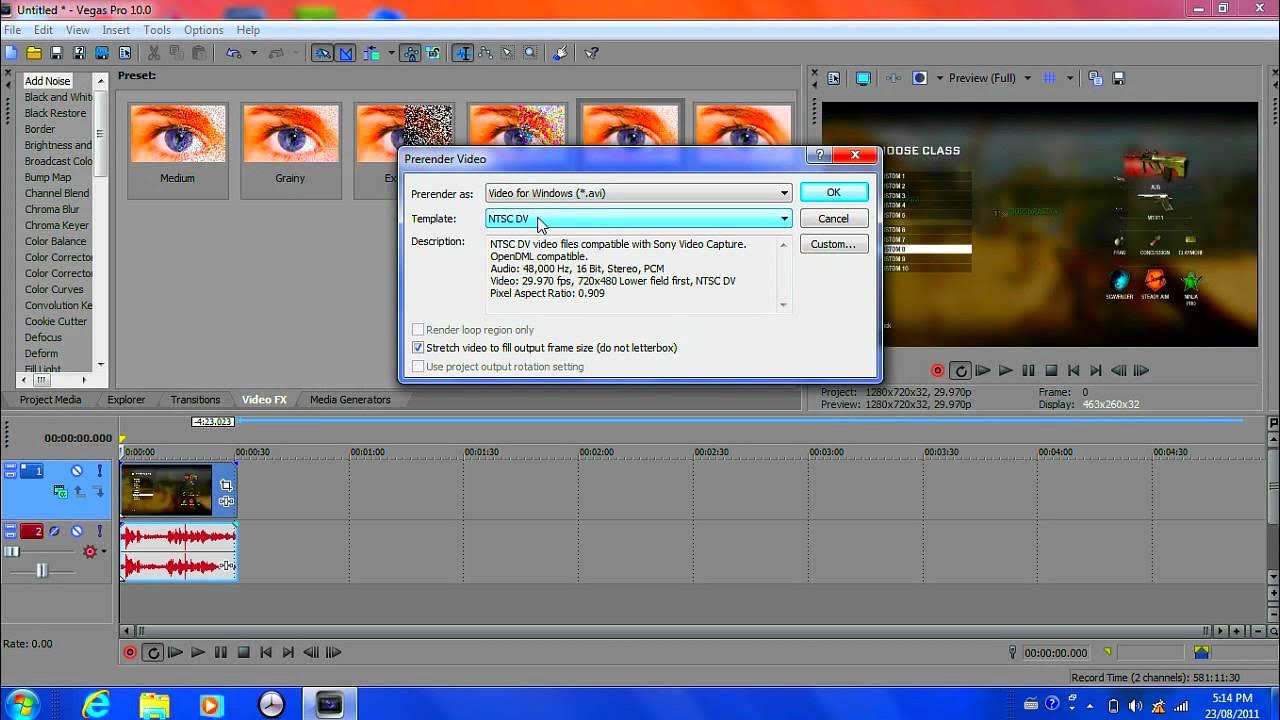1280x720 pixels.
Task: Toggle the preview overlays grid icon
Action: click(x=1049, y=78)
